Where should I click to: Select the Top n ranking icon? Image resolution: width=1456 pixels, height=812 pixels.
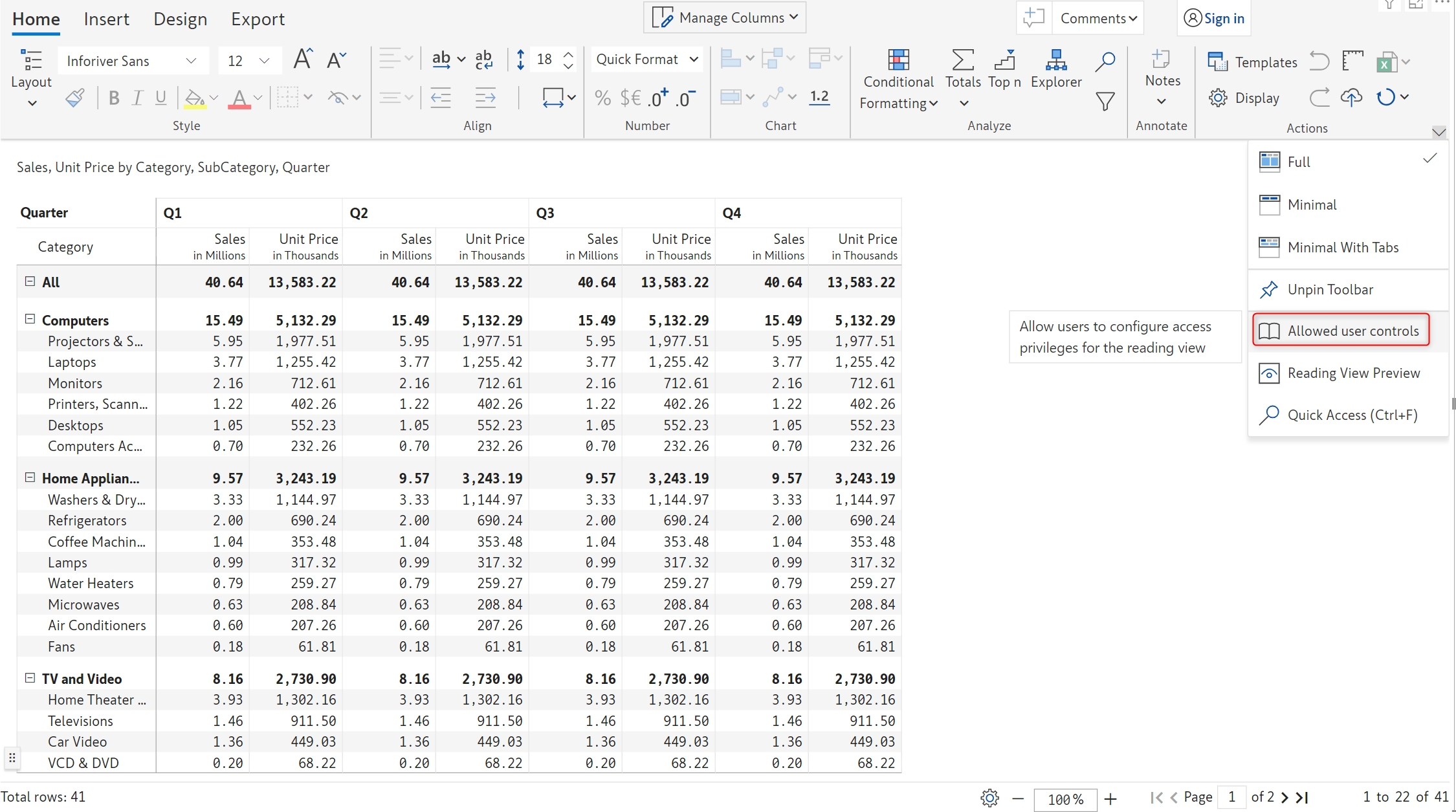pyautogui.click(x=1004, y=60)
